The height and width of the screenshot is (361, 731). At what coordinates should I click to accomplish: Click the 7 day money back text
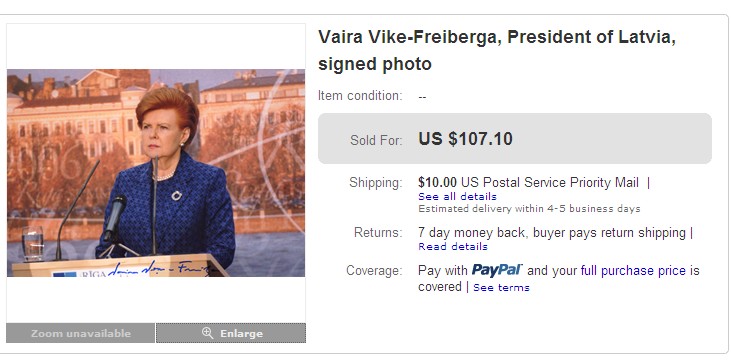[x=471, y=232]
